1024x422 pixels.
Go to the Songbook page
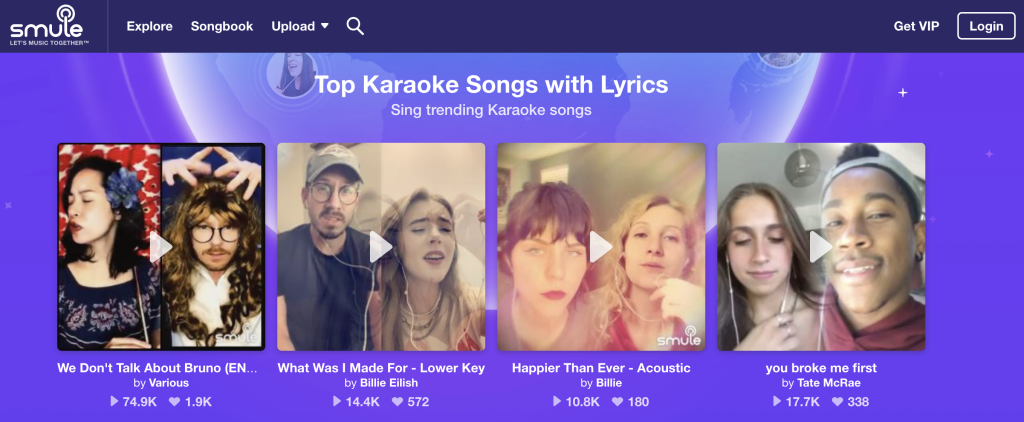click(222, 26)
